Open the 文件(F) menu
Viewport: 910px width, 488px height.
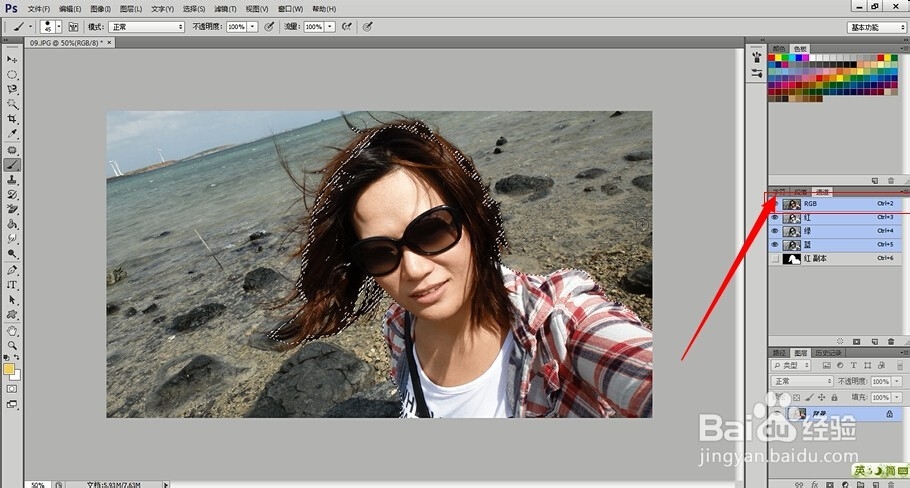tap(38, 9)
